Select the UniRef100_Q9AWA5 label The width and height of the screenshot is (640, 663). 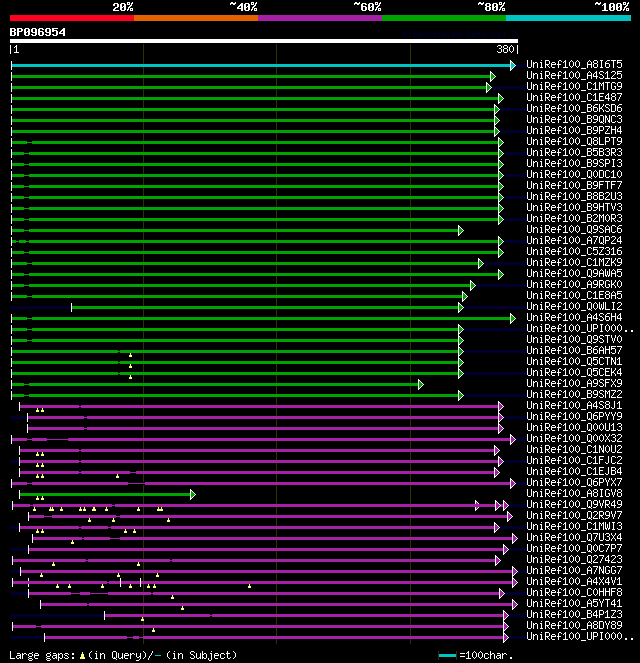point(574,273)
